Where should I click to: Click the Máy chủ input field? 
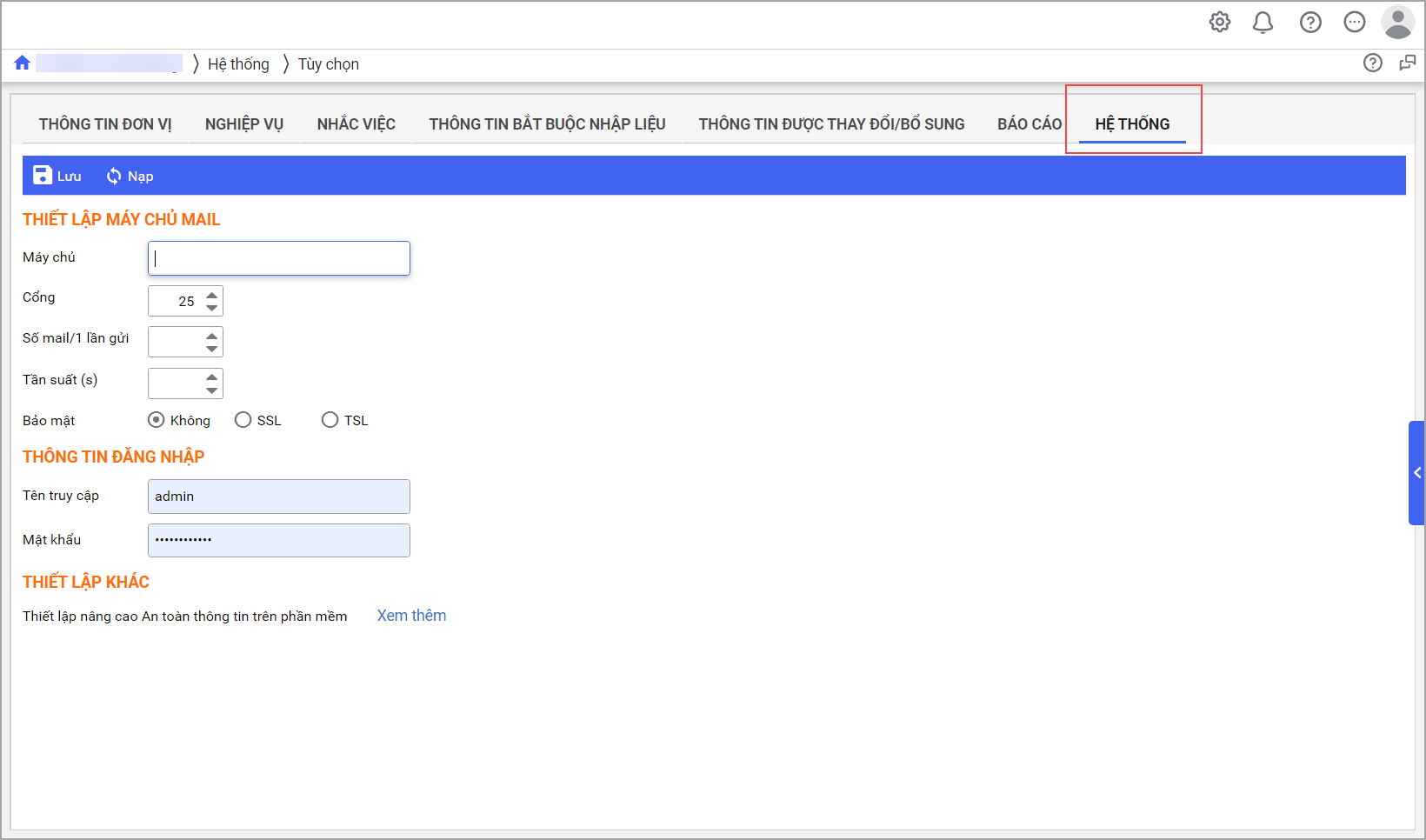[279, 258]
